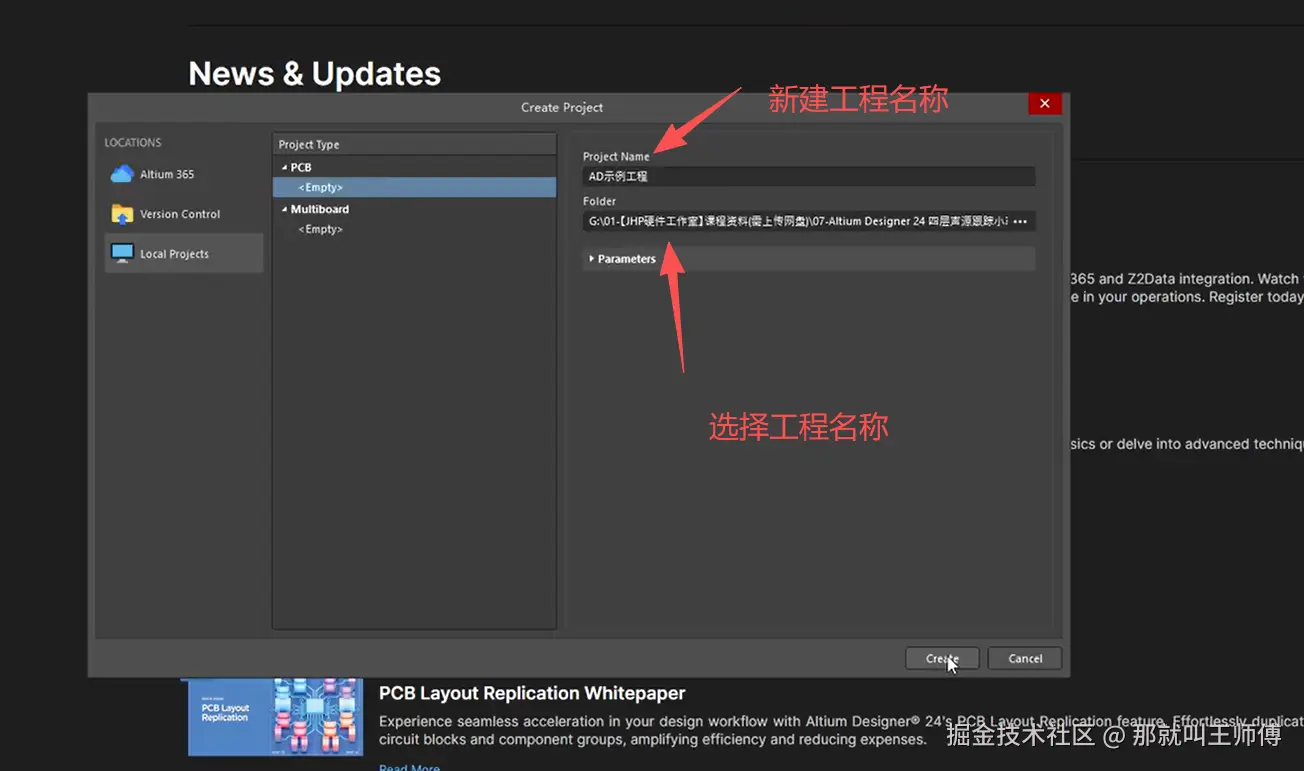Collapse the PCB project type group

[x=284, y=168]
